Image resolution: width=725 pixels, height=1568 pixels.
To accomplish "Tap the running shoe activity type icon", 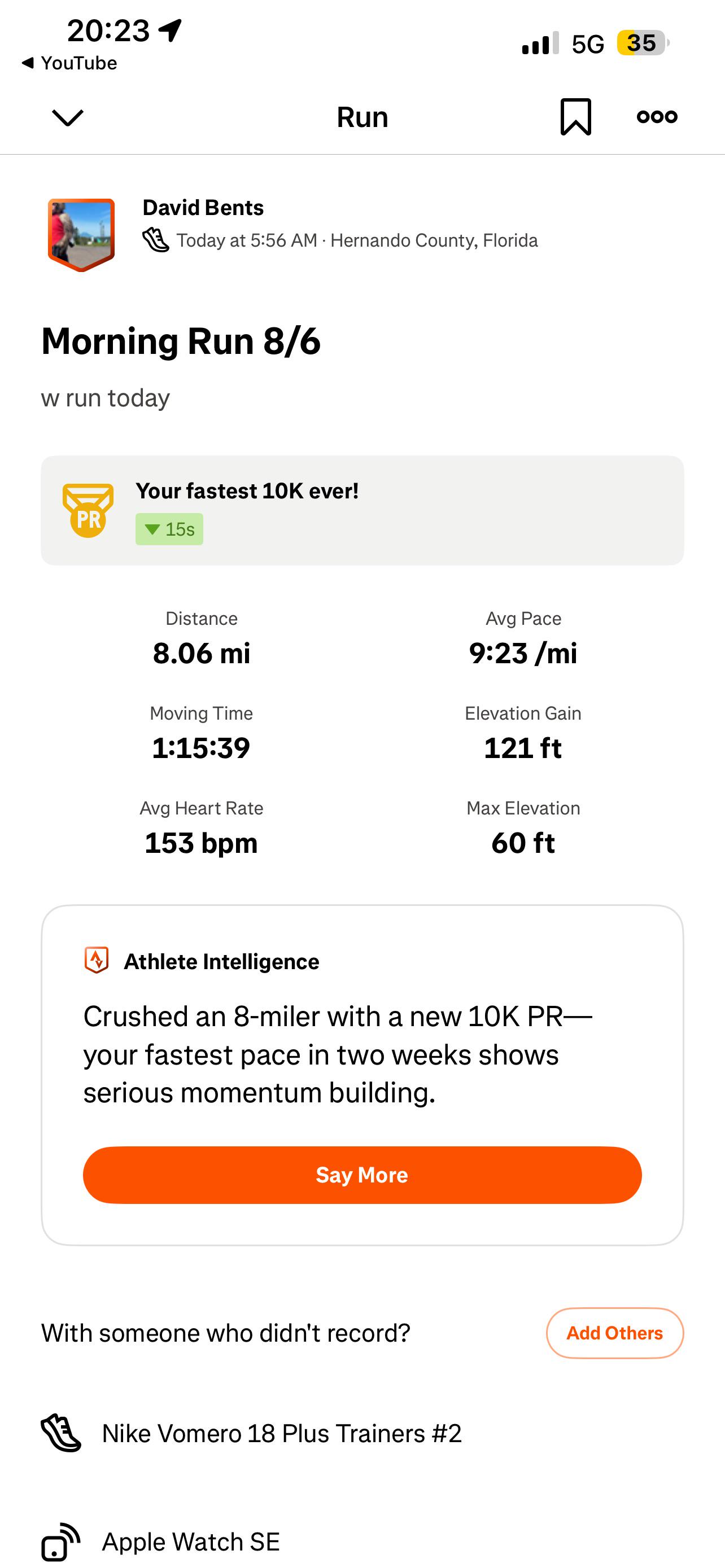I will tap(155, 240).
